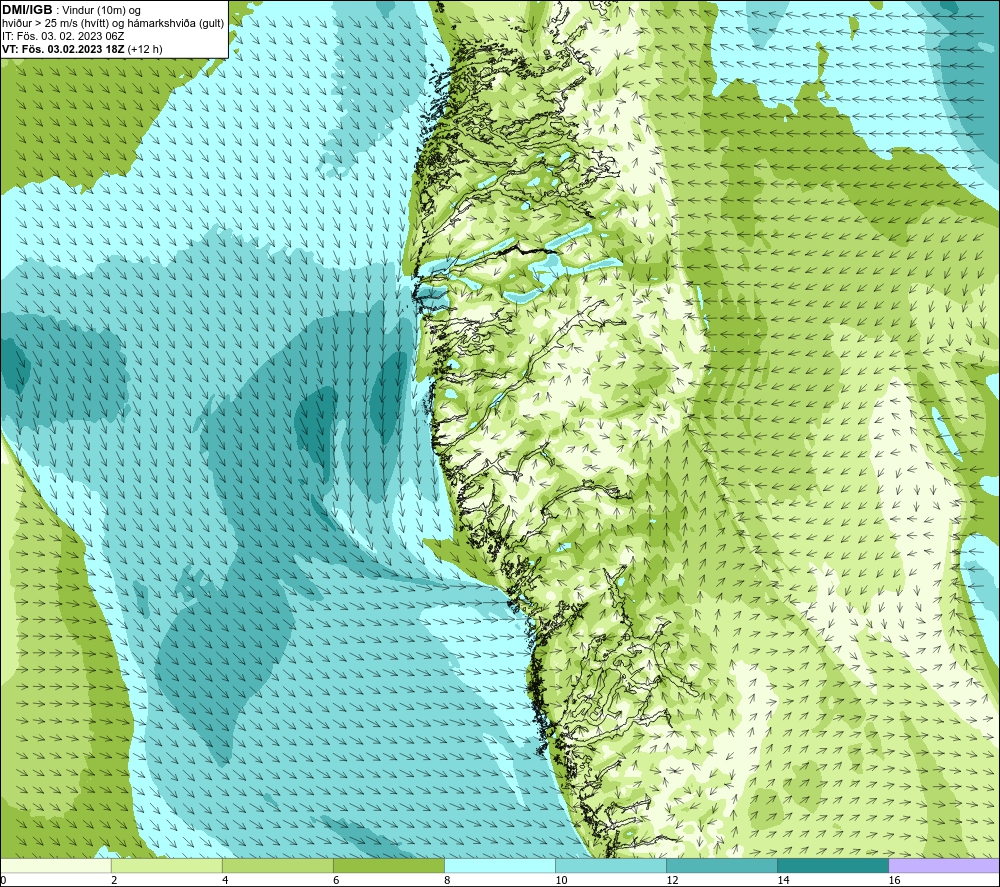Click the scale label "4"
The width and height of the screenshot is (1000, 887).
(225, 880)
